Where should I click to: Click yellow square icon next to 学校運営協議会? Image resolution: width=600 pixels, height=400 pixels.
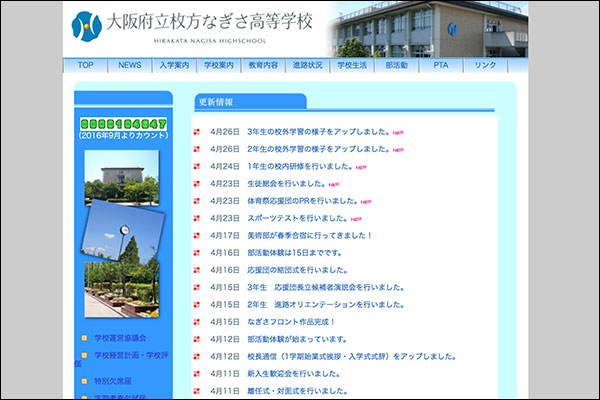coord(85,338)
